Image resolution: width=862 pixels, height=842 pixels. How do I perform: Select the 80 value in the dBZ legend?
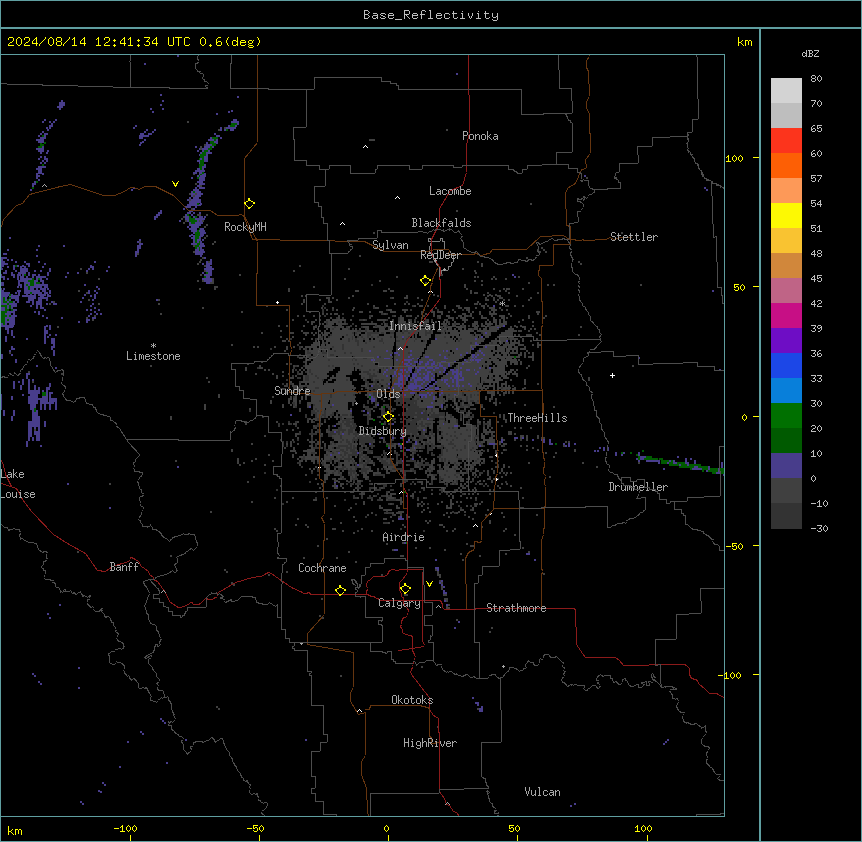816,79
